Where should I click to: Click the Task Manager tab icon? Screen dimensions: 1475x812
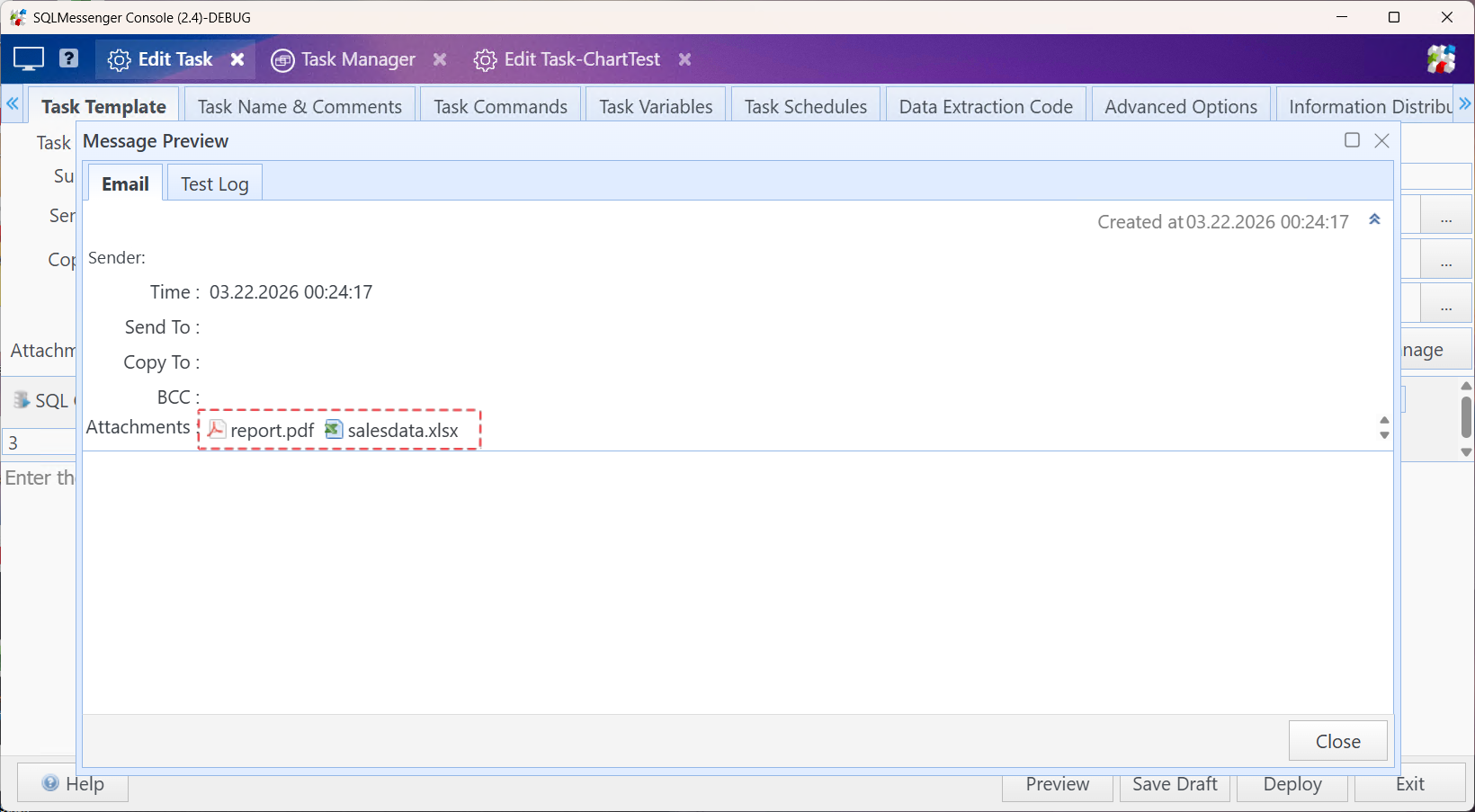click(x=282, y=59)
